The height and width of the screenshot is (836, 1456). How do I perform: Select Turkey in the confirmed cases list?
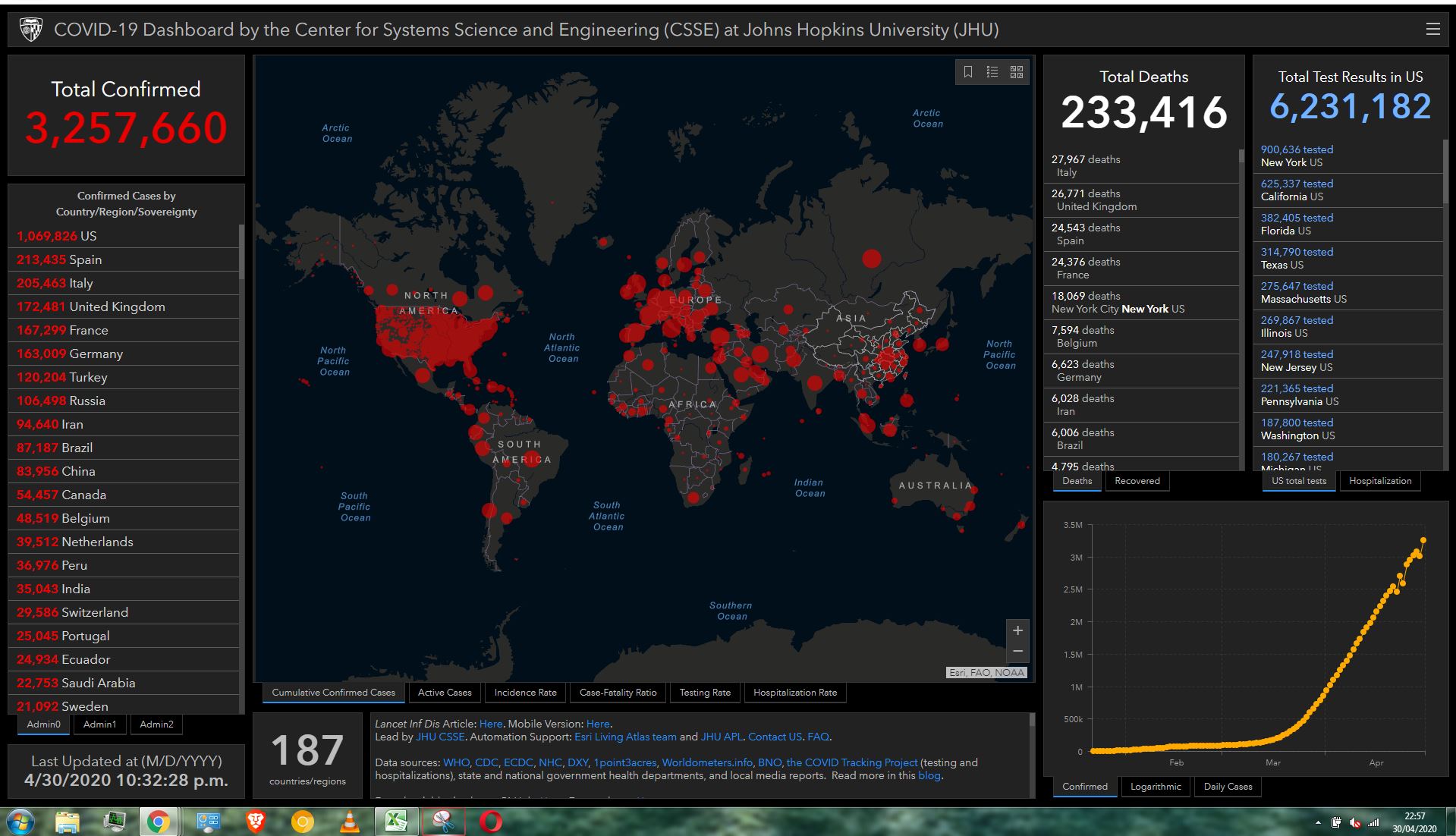124,377
